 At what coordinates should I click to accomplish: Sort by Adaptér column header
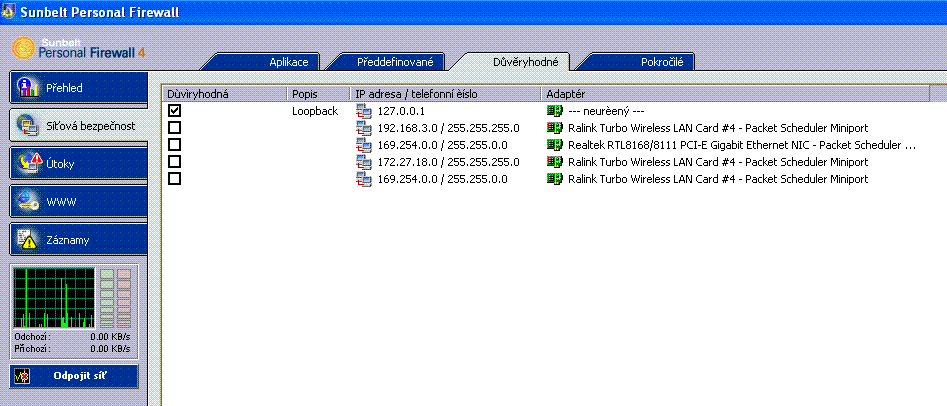pyautogui.click(x=735, y=94)
